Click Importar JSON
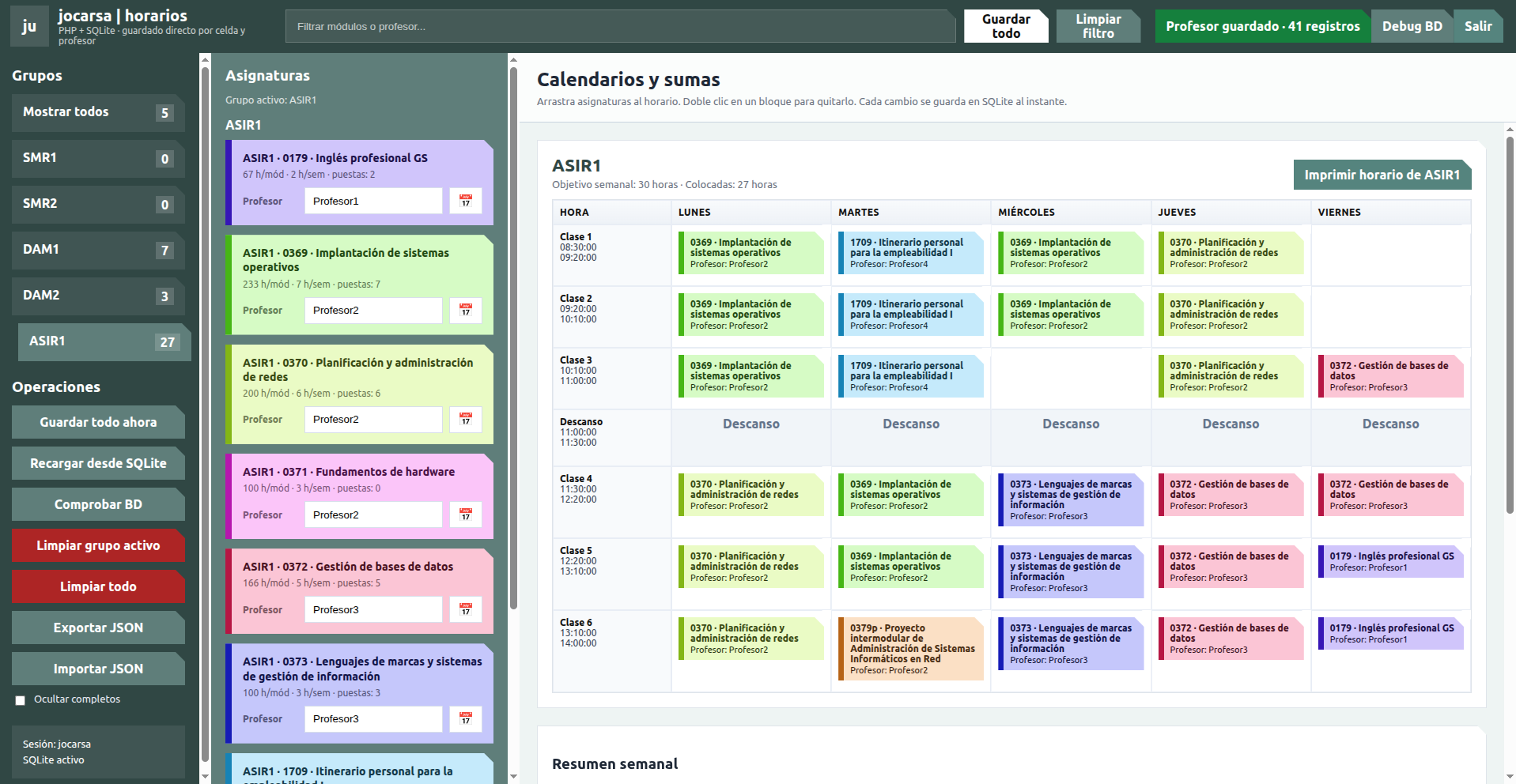 [98, 669]
